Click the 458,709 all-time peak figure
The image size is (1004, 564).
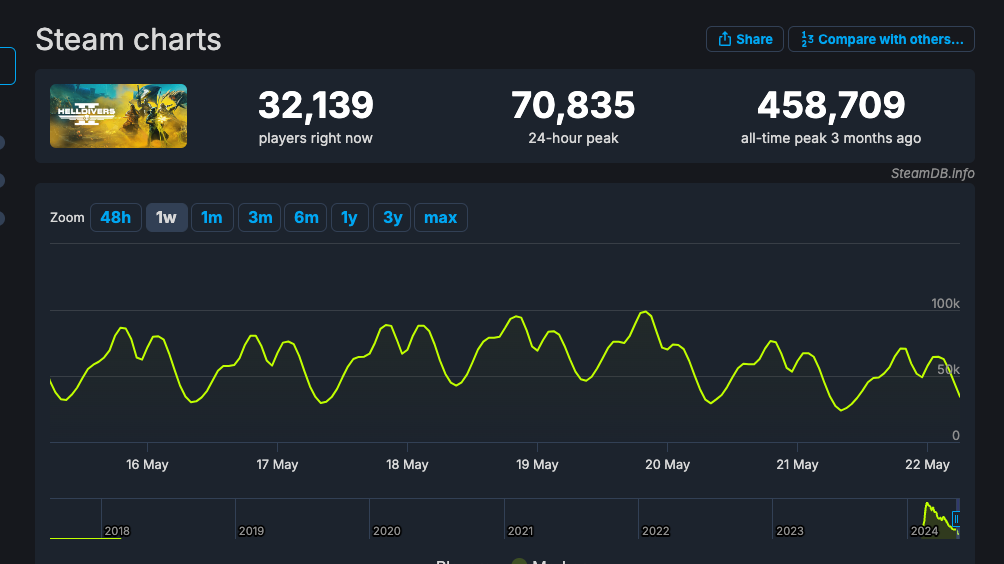[831, 105]
